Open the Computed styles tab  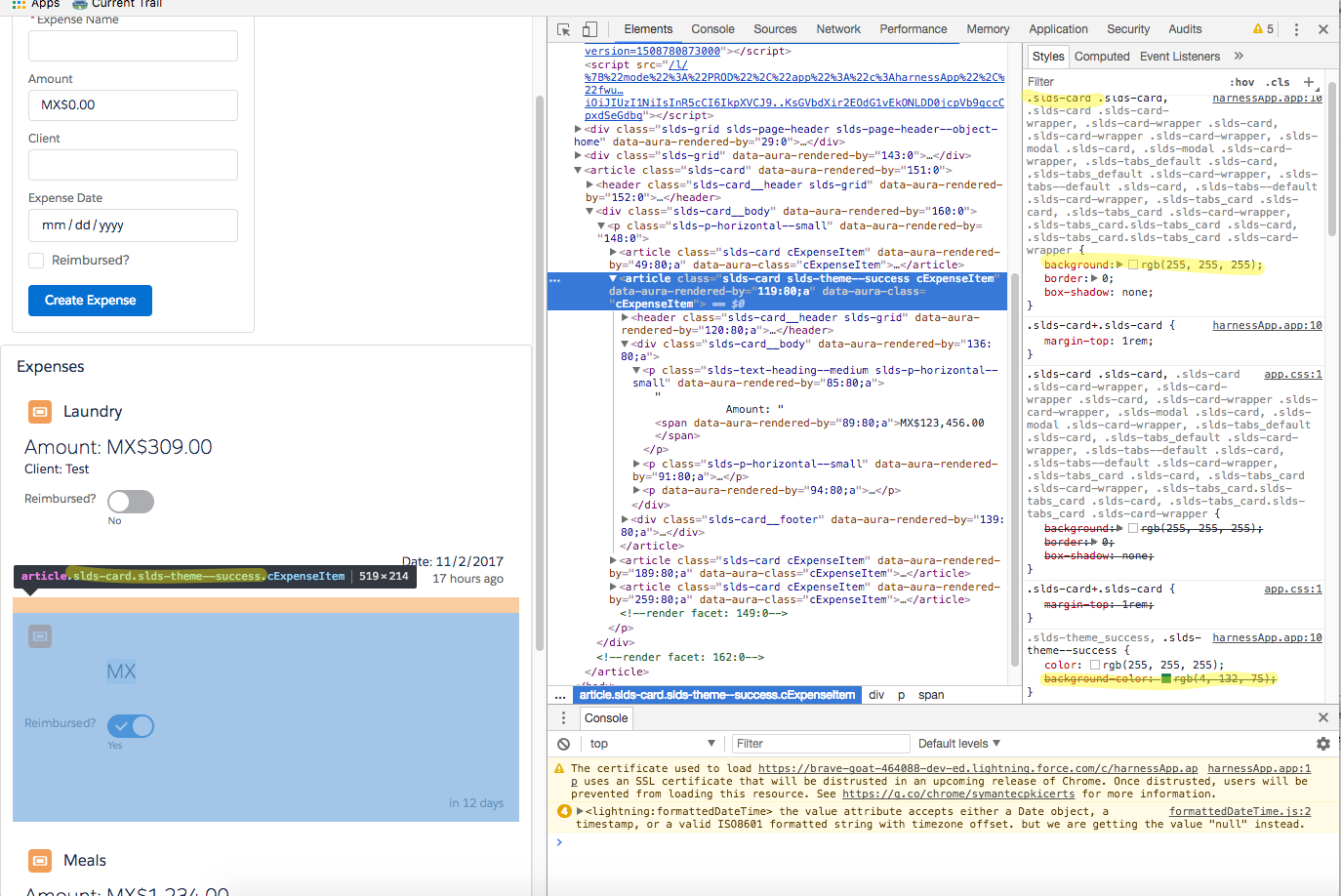(x=1101, y=57)
